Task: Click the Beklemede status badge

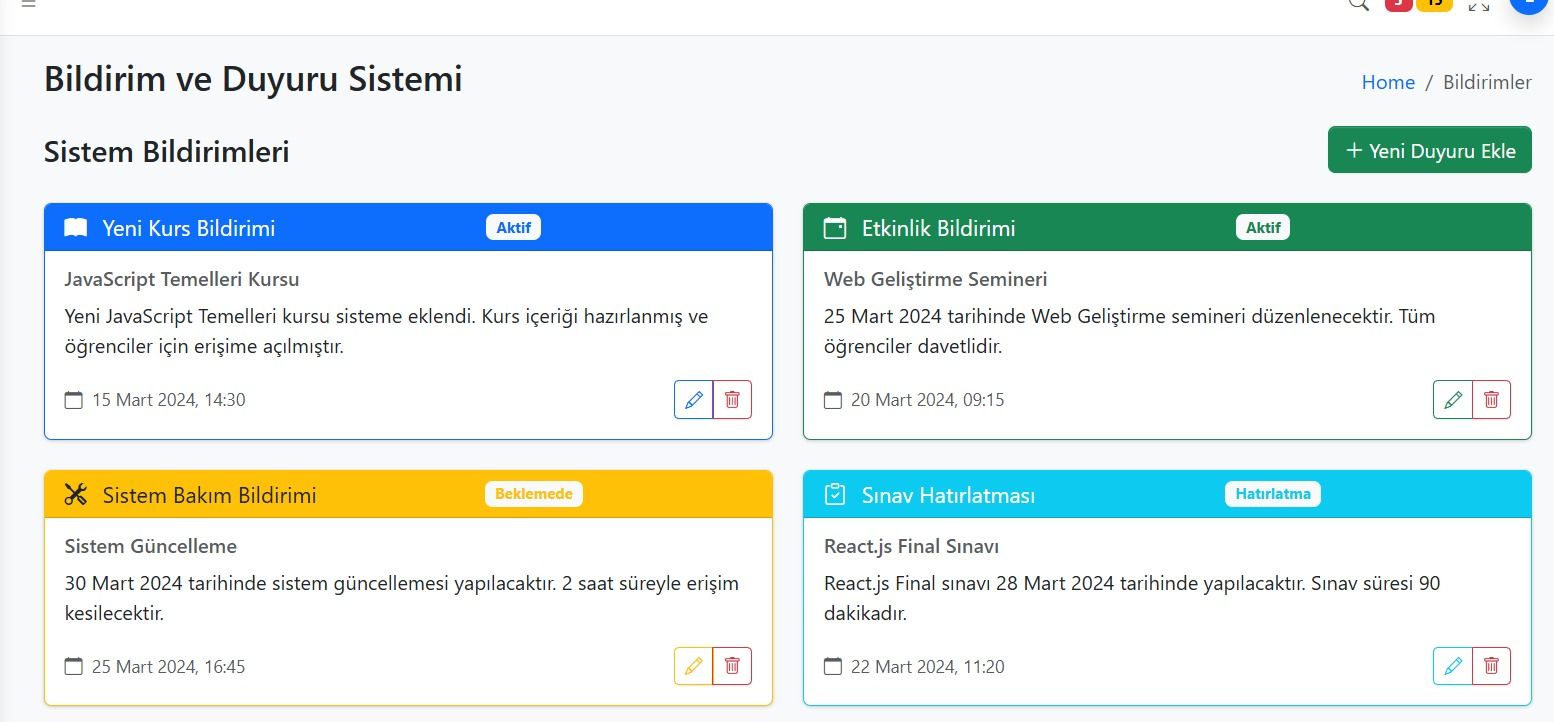Action: click(x=534, y=494)
